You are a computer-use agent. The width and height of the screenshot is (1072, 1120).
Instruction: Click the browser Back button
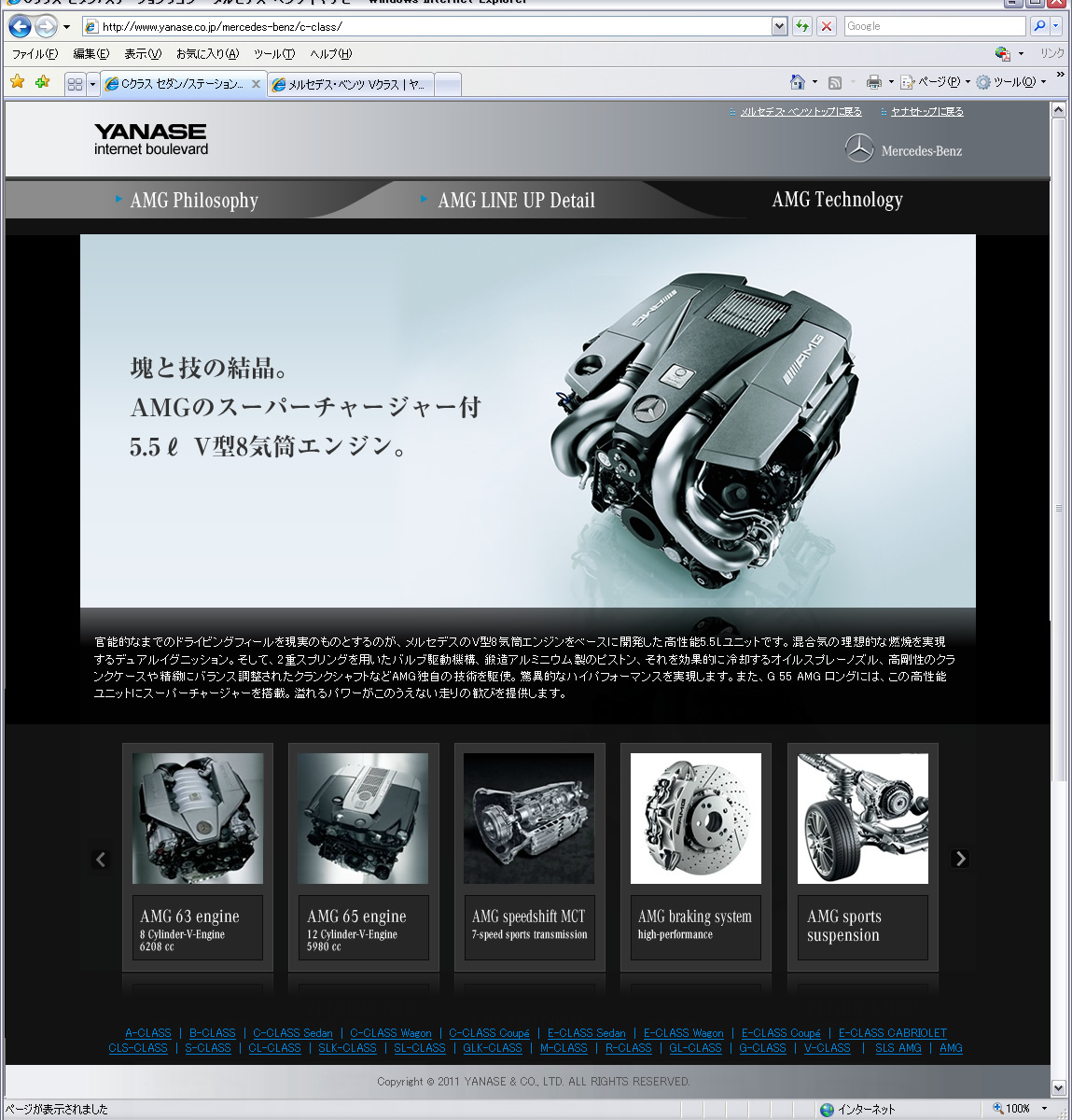[20, 26]
